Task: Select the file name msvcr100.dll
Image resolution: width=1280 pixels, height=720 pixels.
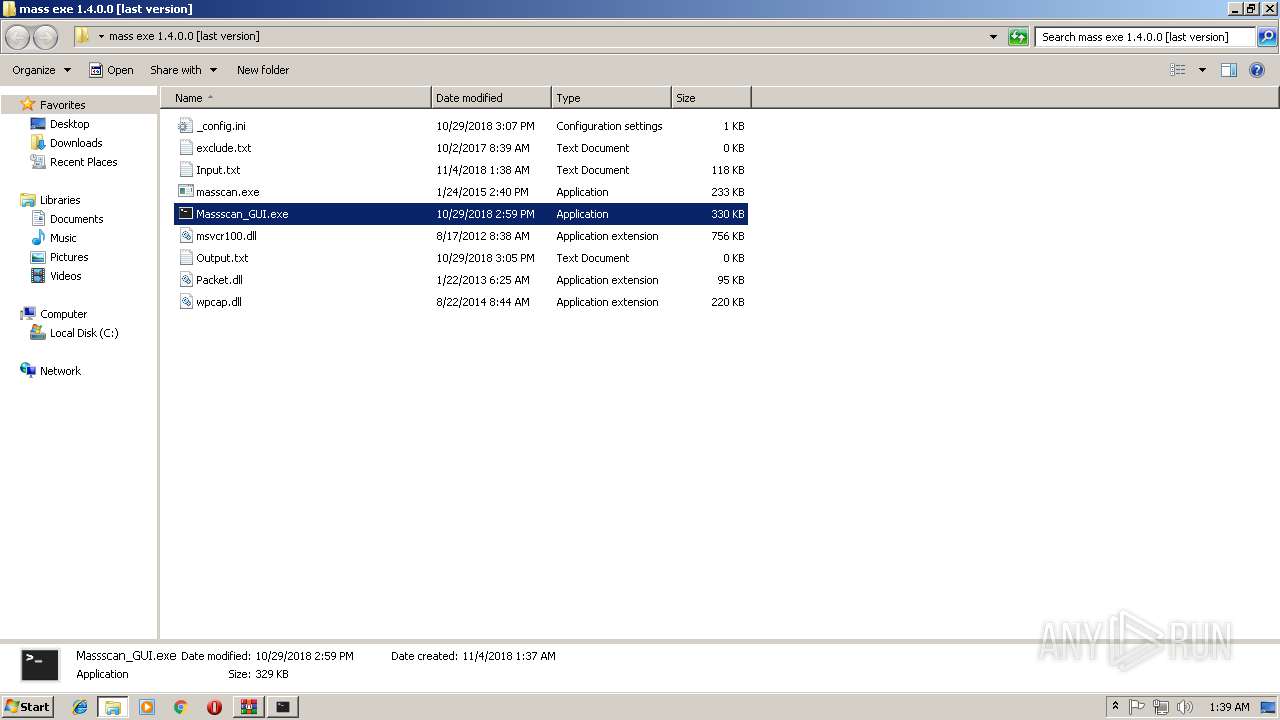Action: [226, 236]
